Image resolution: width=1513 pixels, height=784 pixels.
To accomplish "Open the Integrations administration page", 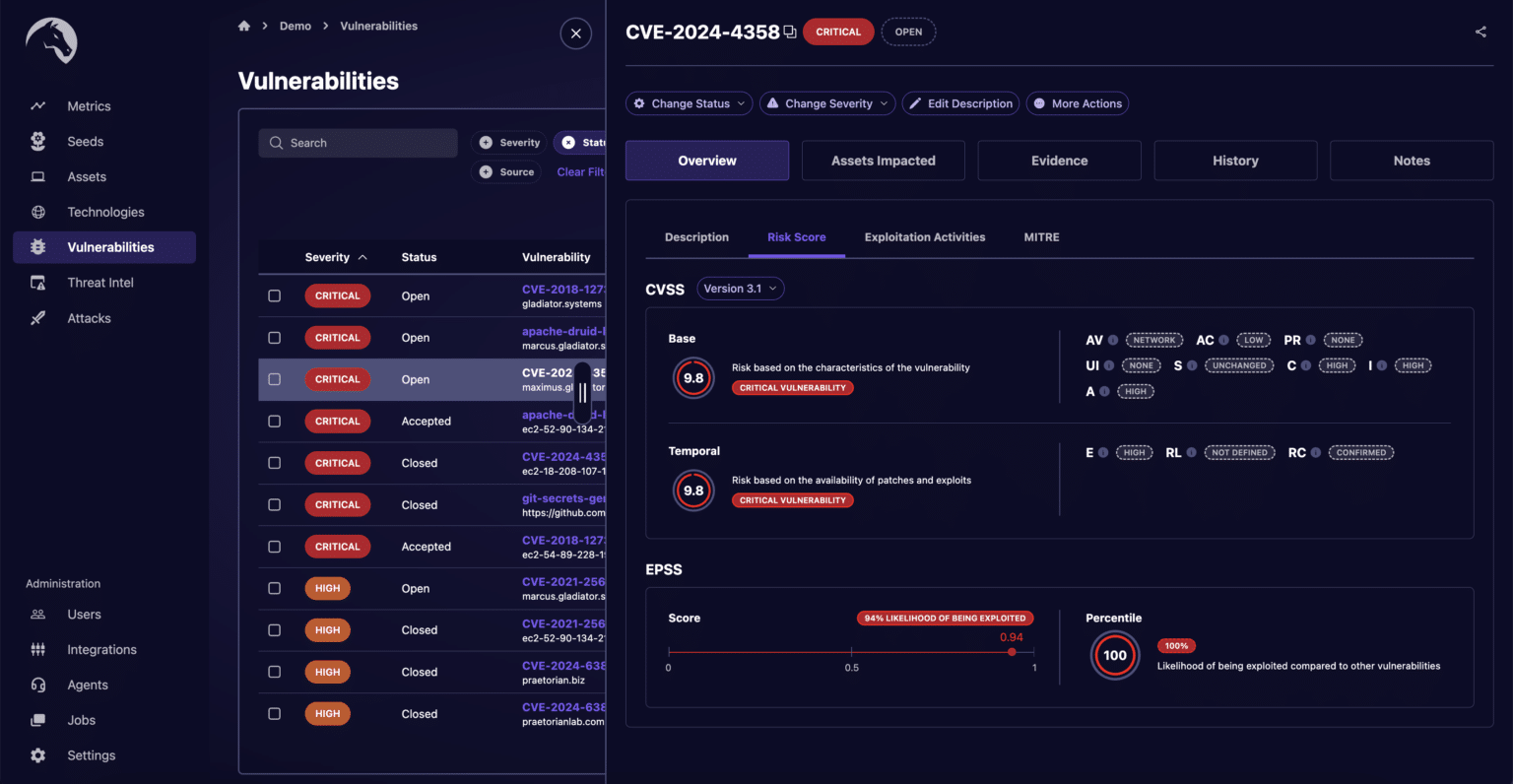I will [100, 649].
